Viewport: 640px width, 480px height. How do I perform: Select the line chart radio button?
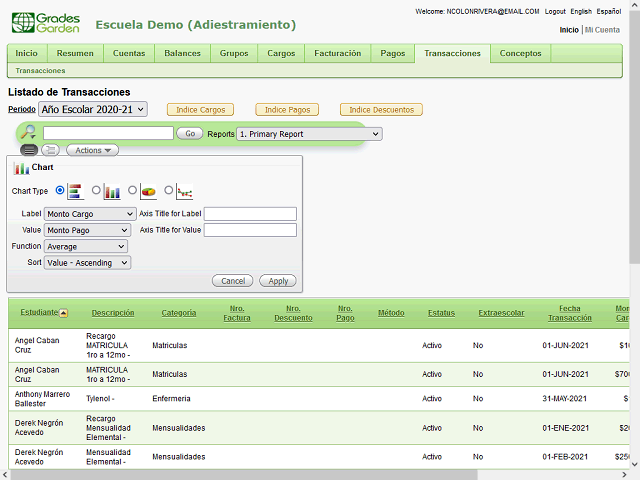(x=168, y=190)
